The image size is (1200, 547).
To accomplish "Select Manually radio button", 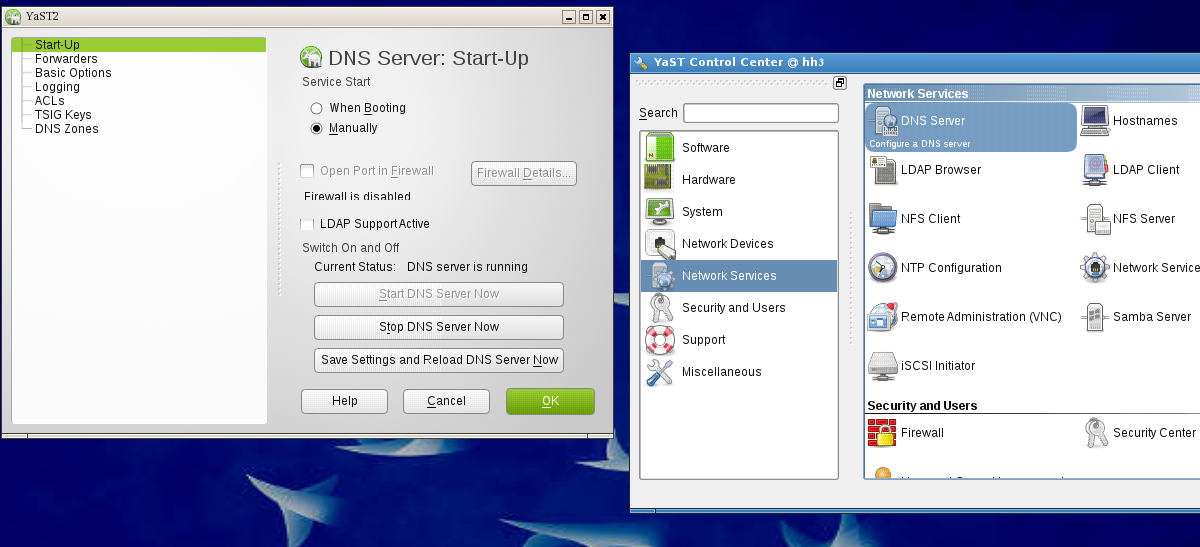I will (316, 128).
